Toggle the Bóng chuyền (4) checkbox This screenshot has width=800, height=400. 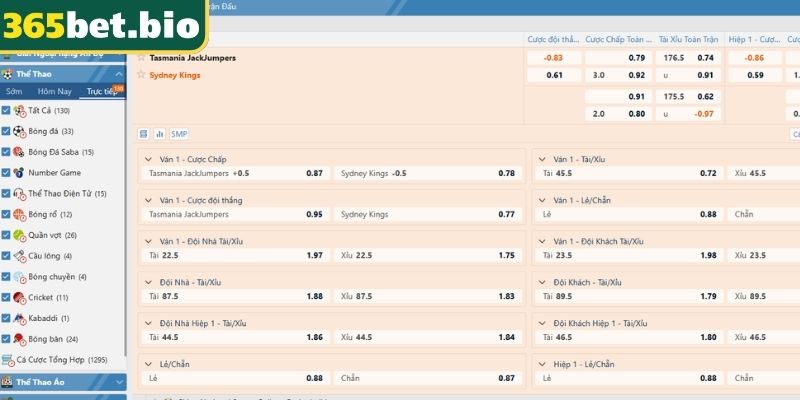point(6,277)
